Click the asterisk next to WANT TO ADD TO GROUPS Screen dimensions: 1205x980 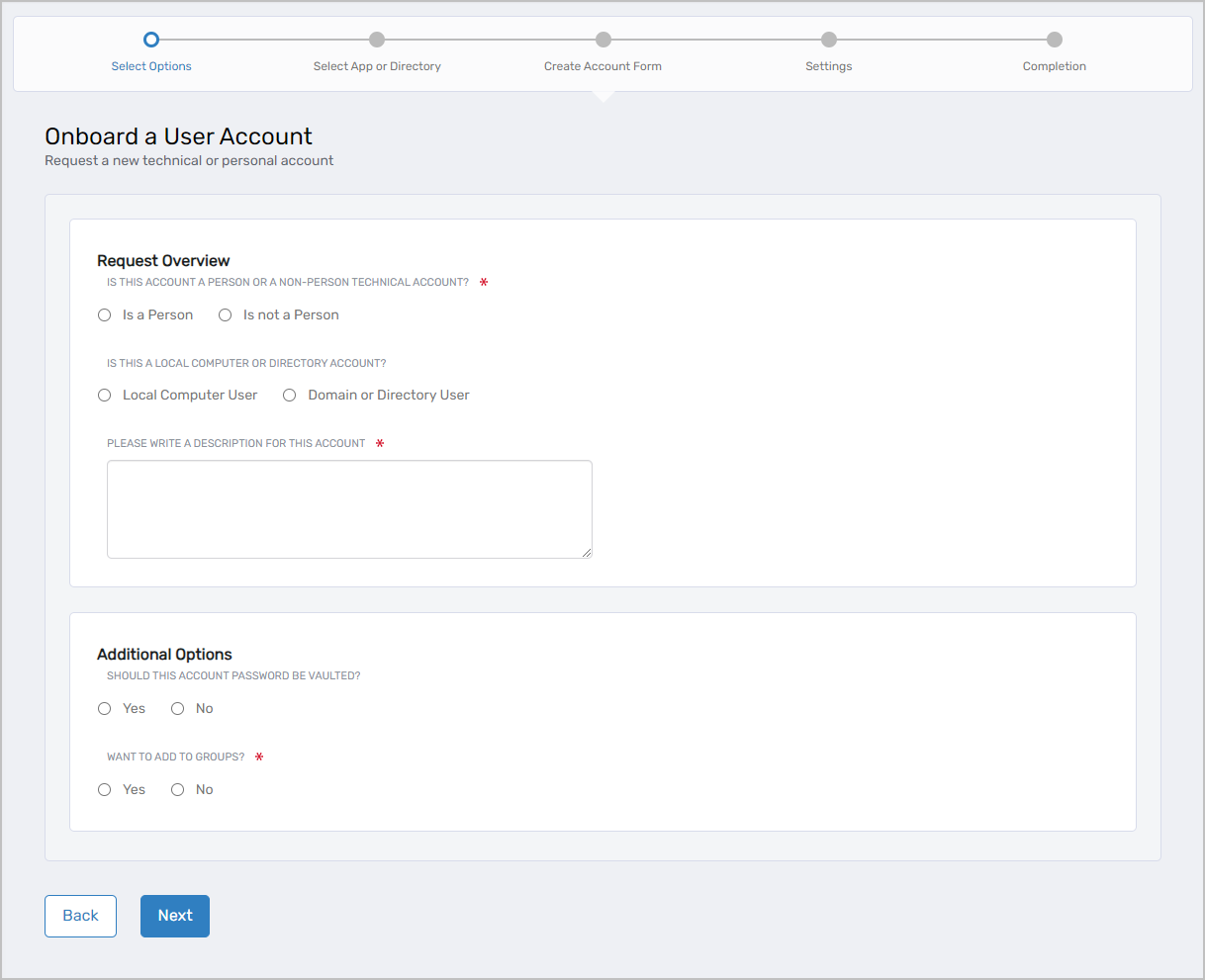point(258,757)
